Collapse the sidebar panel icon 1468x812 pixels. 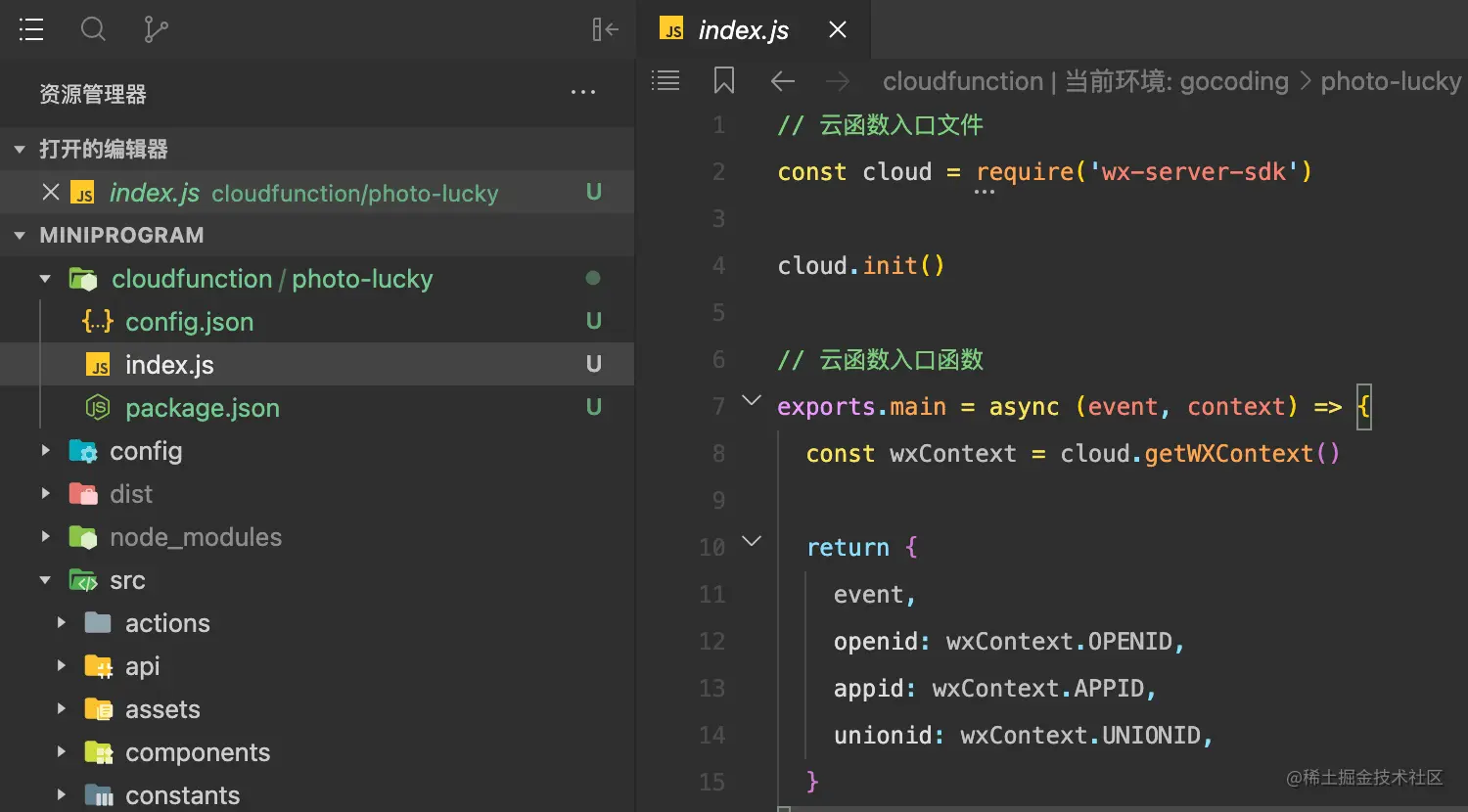[605, 30]
